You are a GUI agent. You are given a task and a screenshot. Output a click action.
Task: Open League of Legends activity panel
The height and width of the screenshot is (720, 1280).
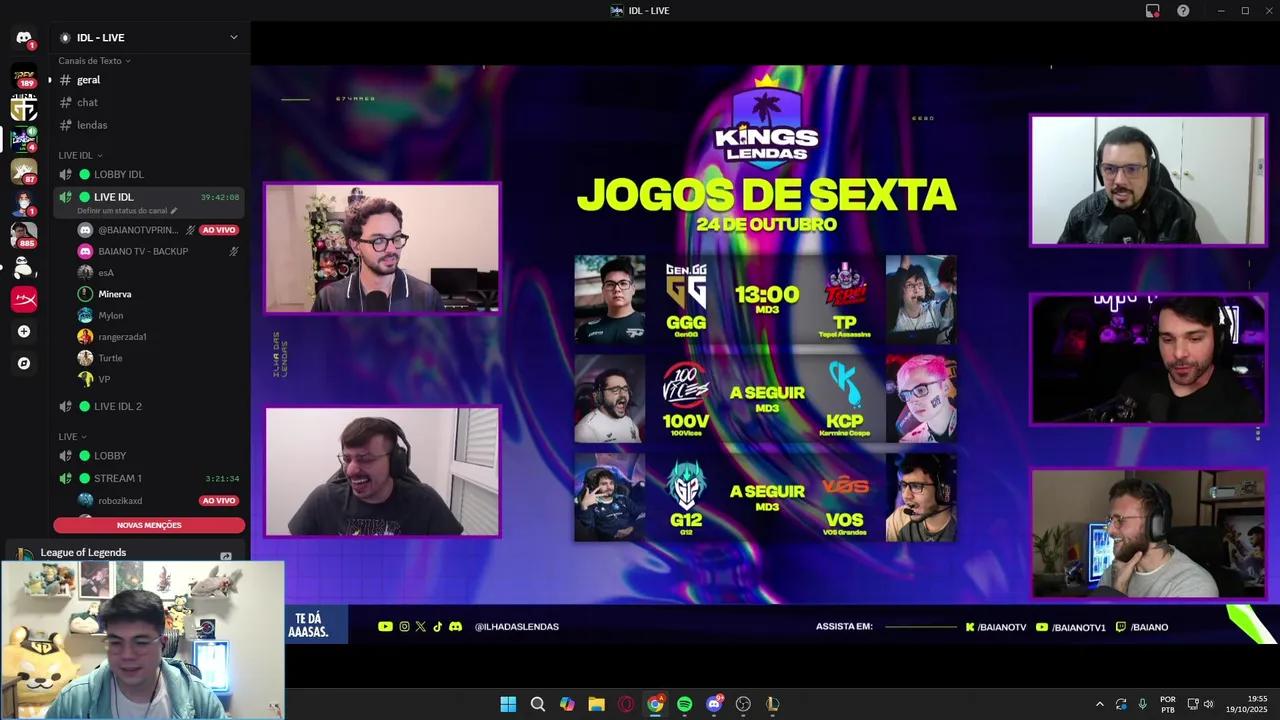point(125,553)
